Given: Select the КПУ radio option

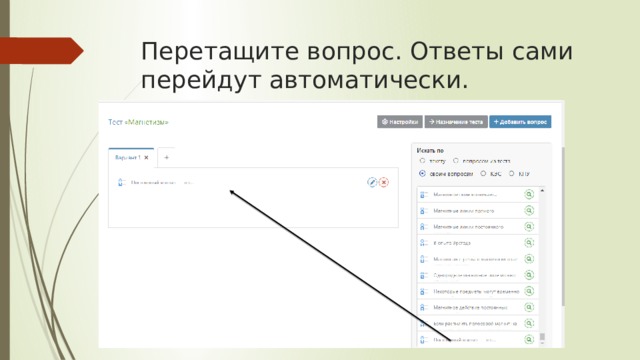Looking at the screenshot, I should [x=511, y=173].
